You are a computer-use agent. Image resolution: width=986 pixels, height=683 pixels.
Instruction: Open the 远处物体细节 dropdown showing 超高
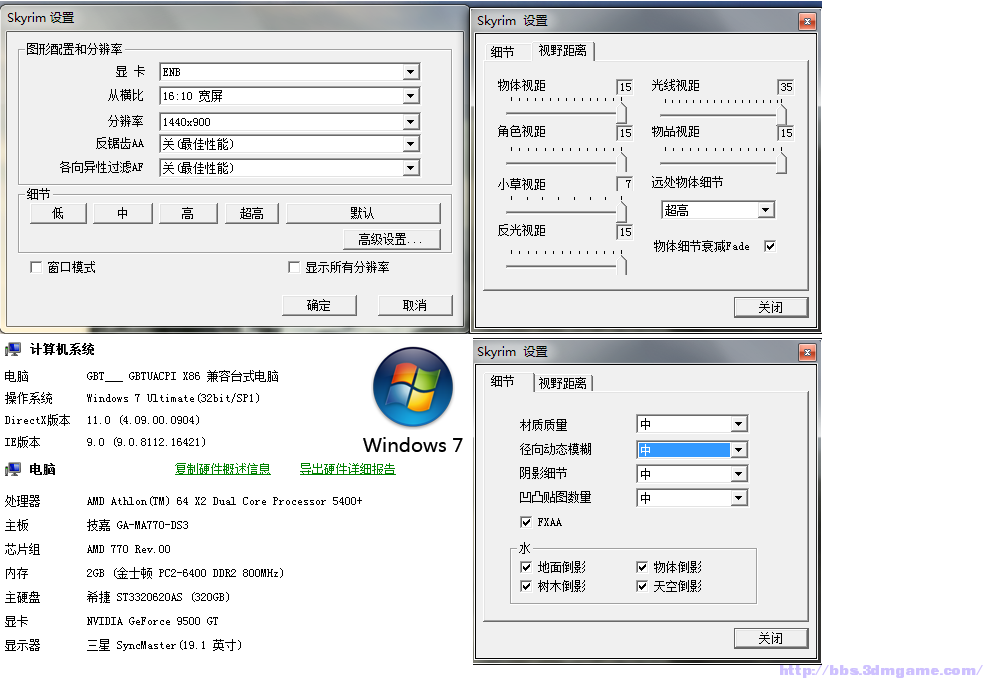[718, 210]
